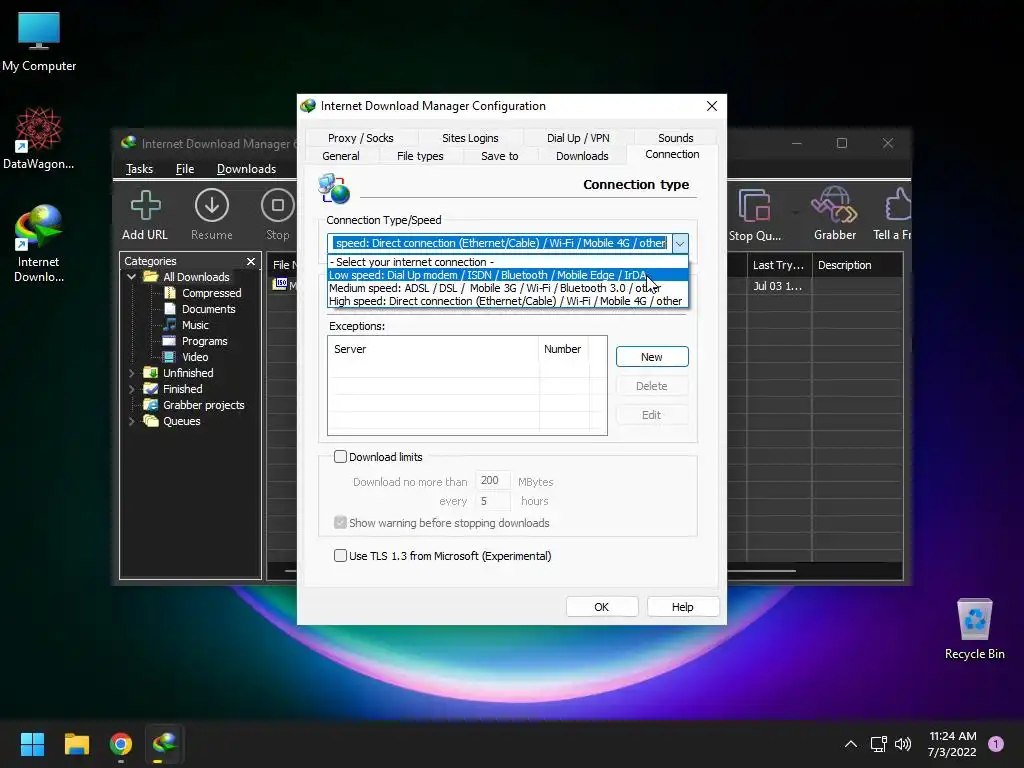Image resolution: width=1024 pixels, height=768 pixels.
Task: Collapse the All Downloads tree node
Action: coord(131,277)
